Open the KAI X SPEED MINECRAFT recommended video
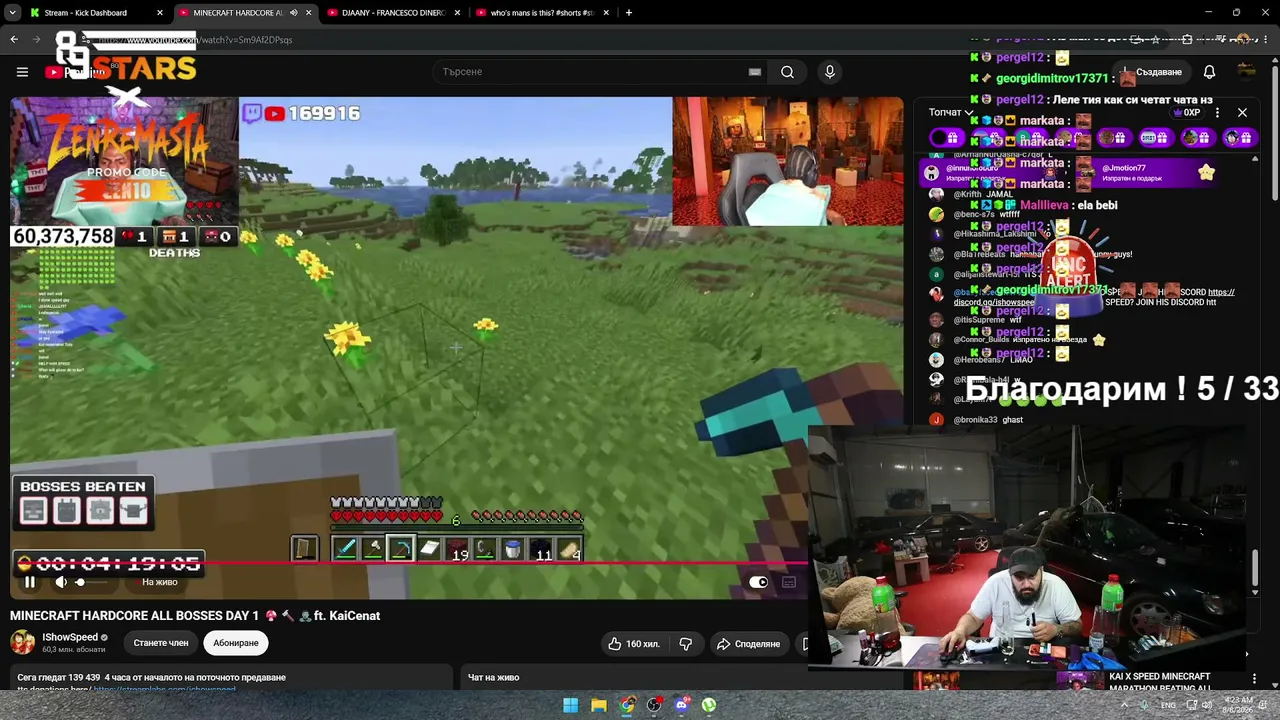The image size is (1280, 720). (x=1160, y=682)
